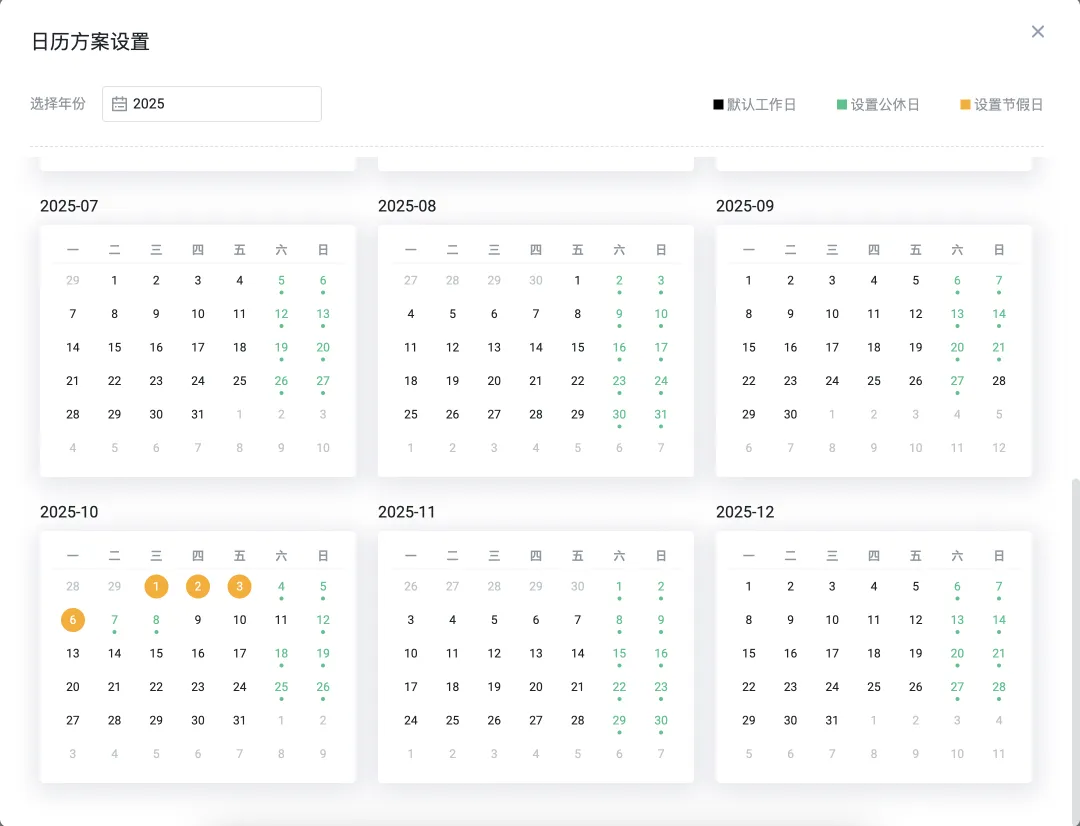Select workday 15 in 2025-08 calendar
The image size is (1080, 826).
577,348
